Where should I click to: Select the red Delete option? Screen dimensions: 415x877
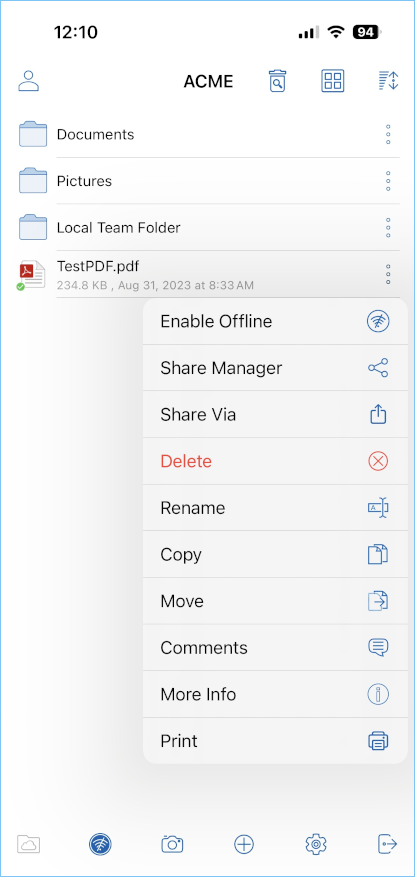click(275, 461)
